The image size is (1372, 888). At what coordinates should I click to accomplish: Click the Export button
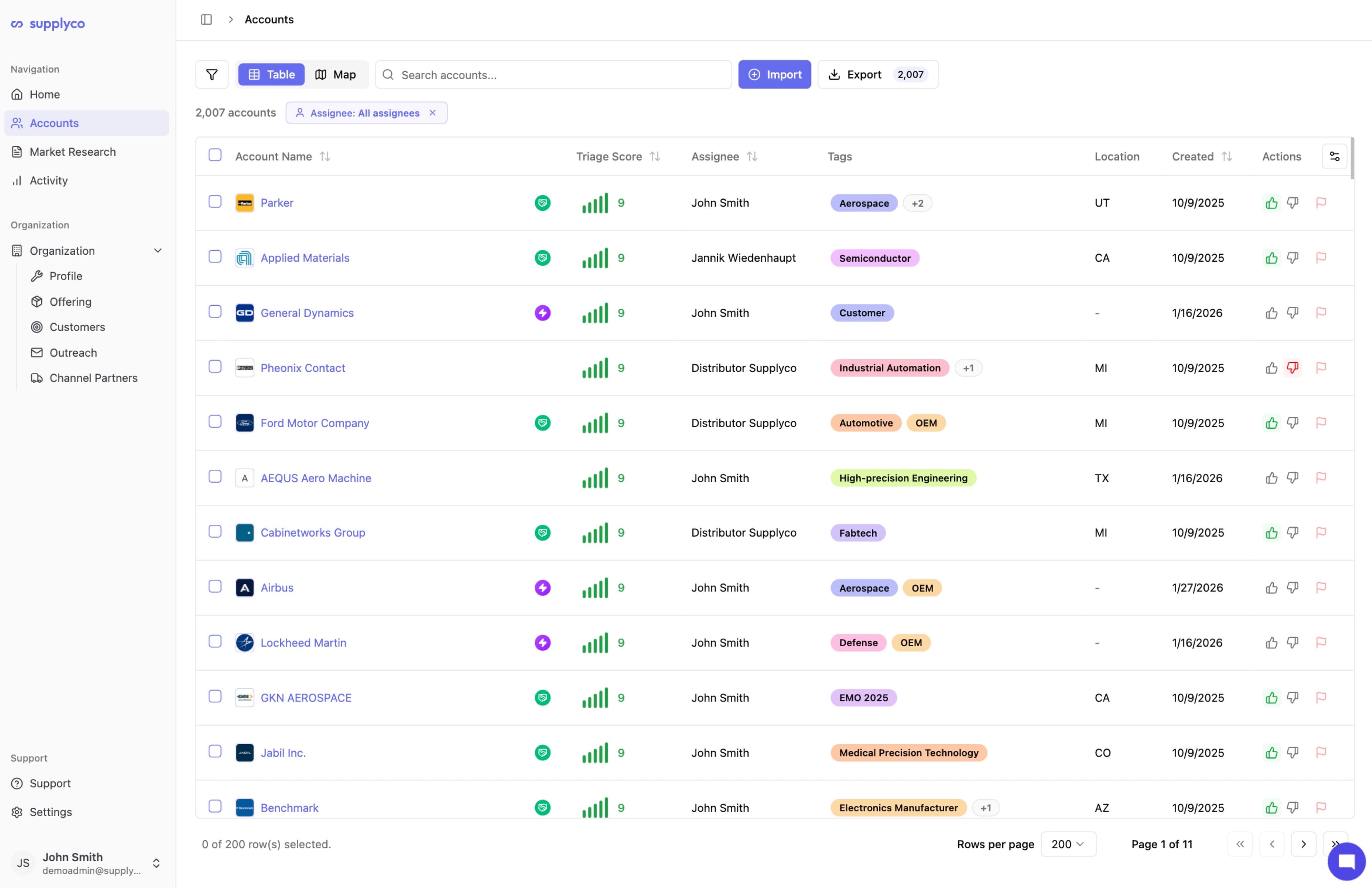pyautogui.click(x=865, y=74)
